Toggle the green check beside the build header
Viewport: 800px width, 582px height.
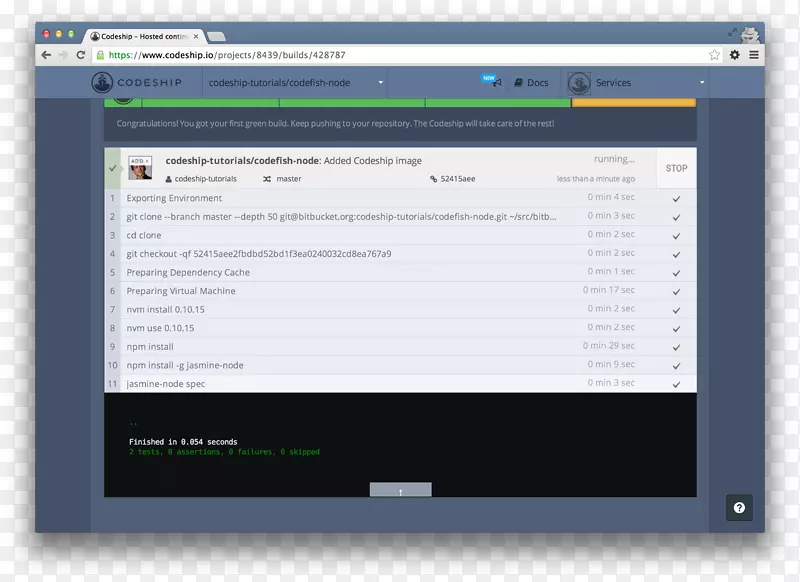tap(110, 168)
